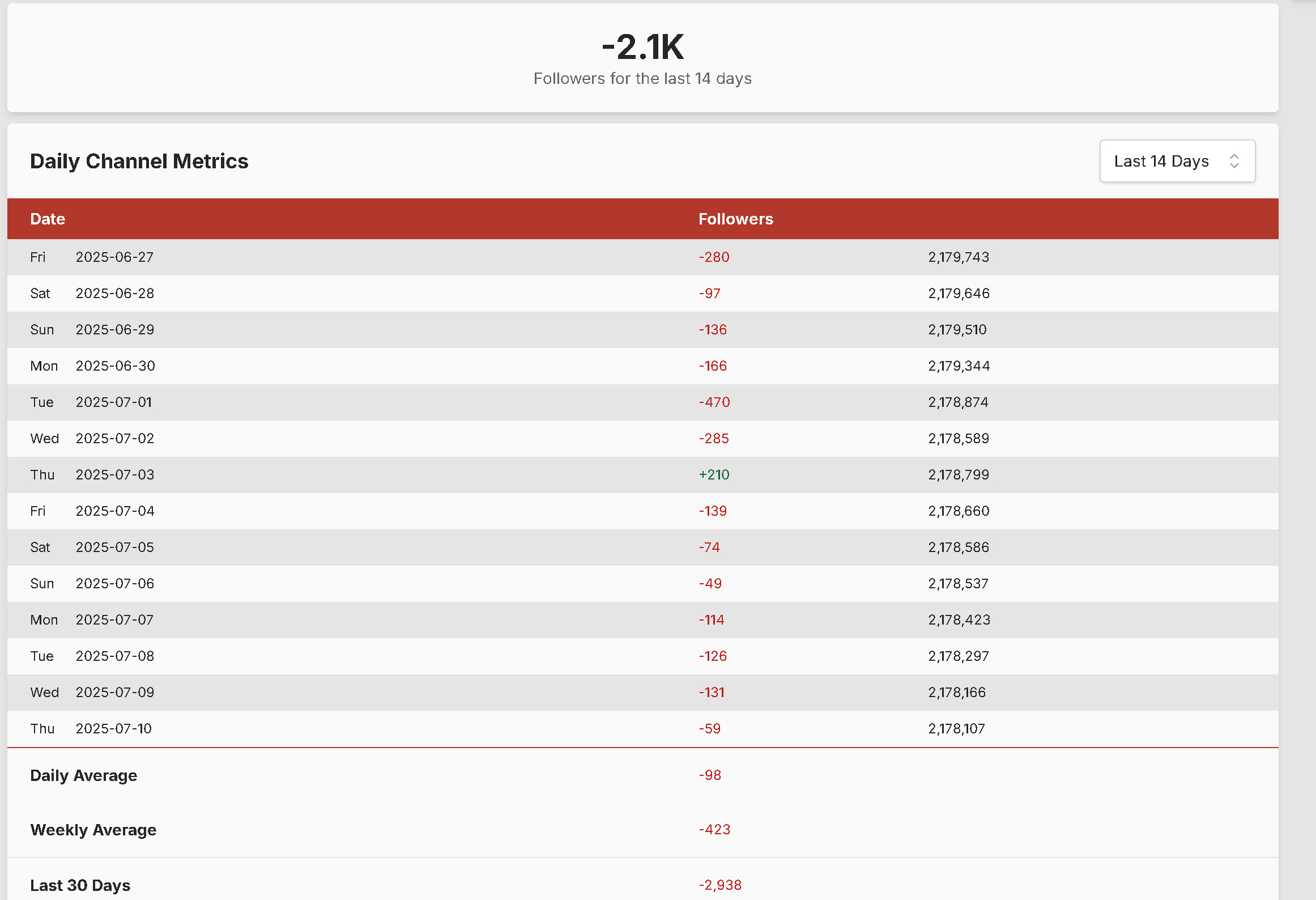Screen dimensions: 1316x900
Task: Click the -74 follower change value
Action: point(709,547)
